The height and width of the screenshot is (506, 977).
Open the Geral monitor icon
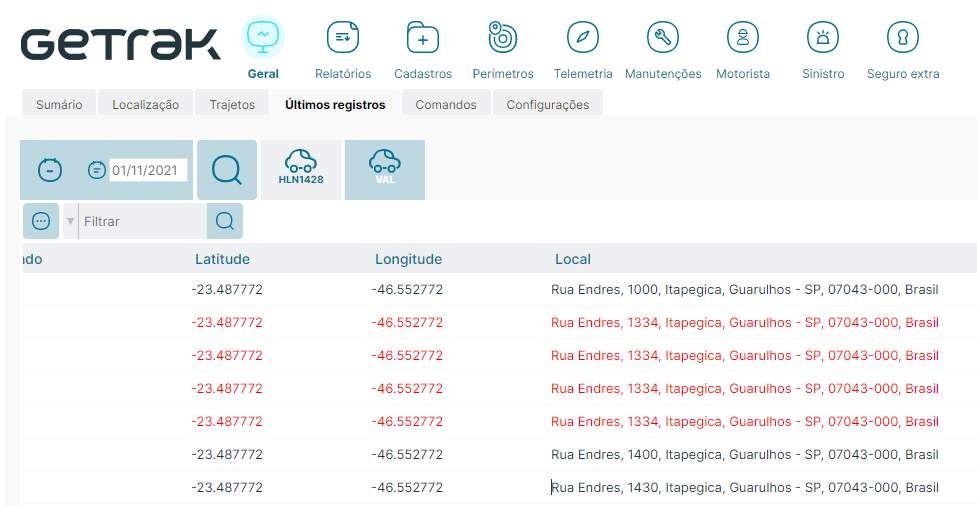(x=263, y=37)
